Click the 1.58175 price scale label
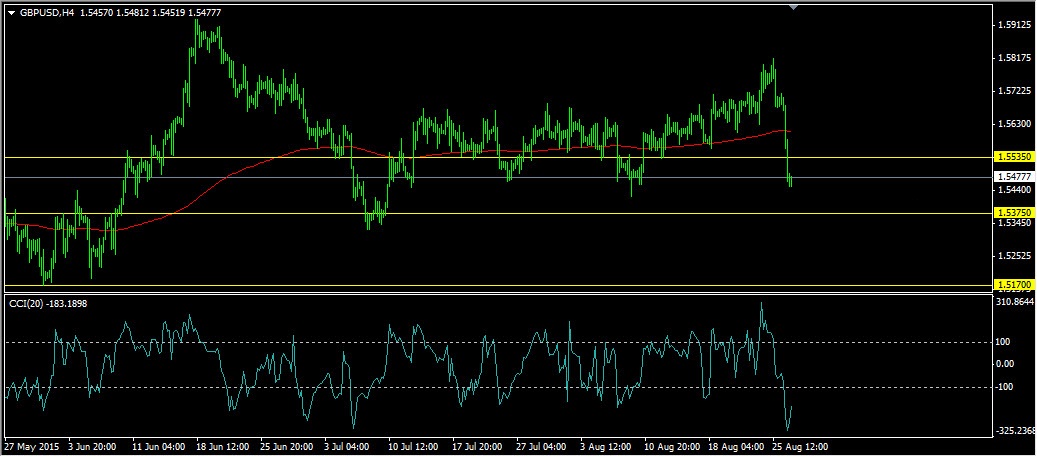Viewport: 1037px width, 457px height. click(x=1015, y=59)
